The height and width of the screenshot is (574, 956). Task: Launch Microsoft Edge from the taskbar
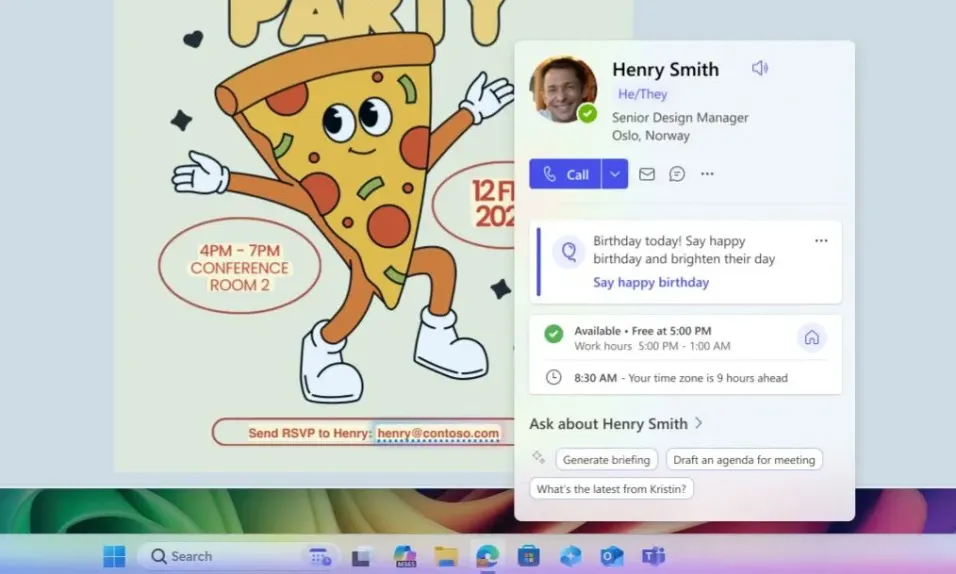click(x=487, y=556)
